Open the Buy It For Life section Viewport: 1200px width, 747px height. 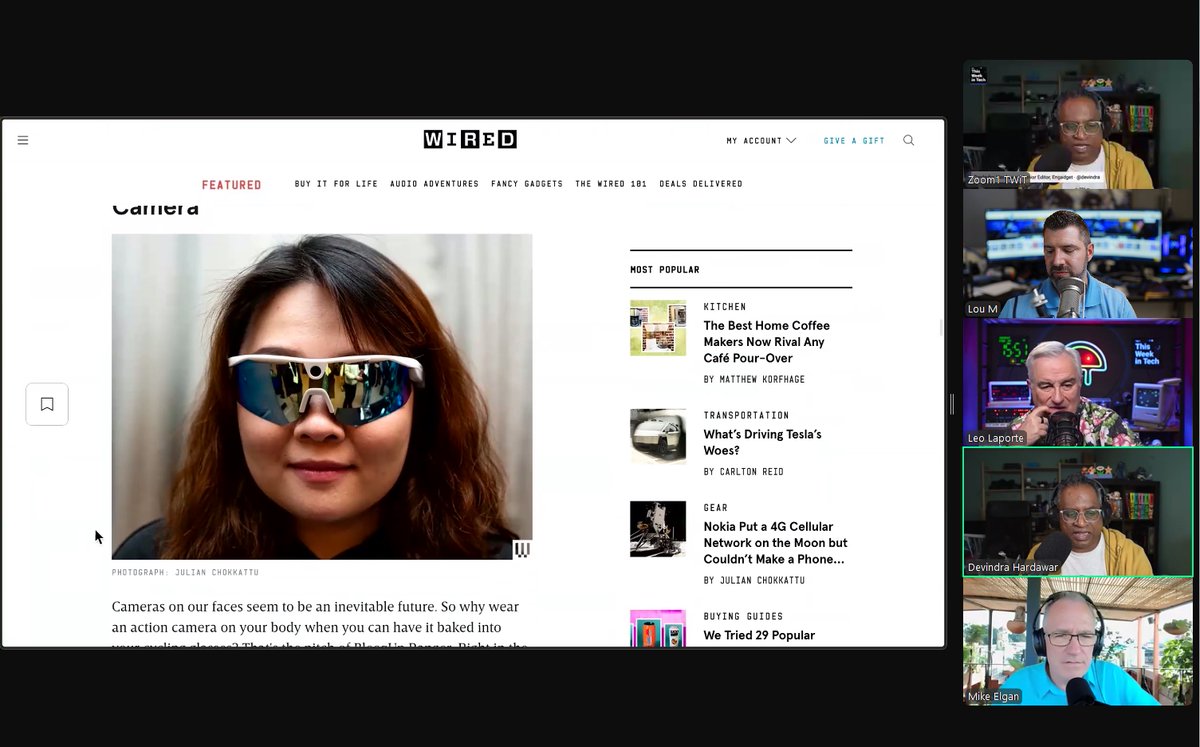coord(336,184)
